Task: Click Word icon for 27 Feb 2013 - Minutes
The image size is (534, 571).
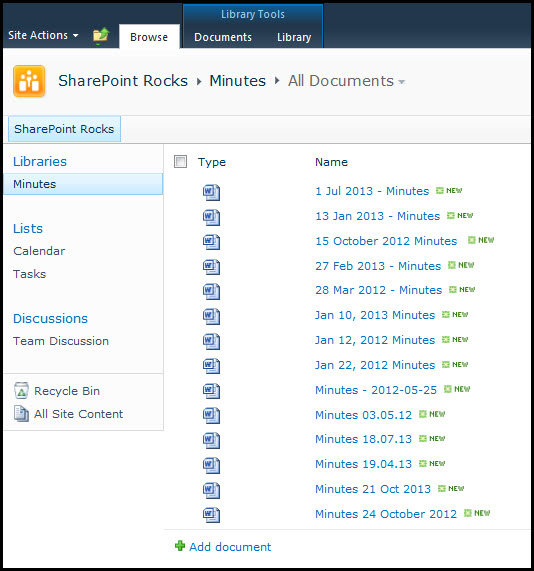Action: [211, 267]
